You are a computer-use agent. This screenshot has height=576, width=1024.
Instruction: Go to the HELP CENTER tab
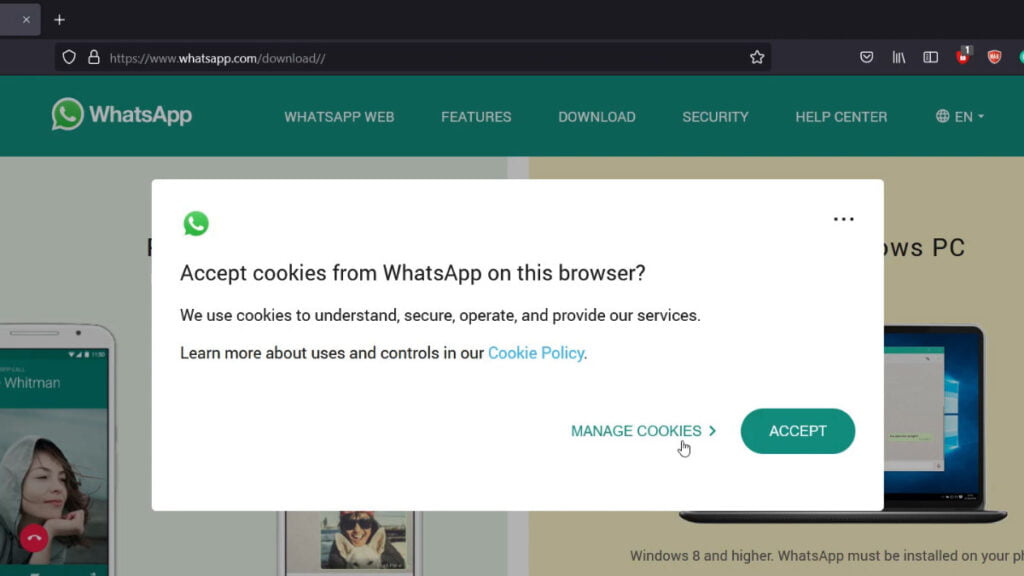pyautogui.click(x=841, y=117)
